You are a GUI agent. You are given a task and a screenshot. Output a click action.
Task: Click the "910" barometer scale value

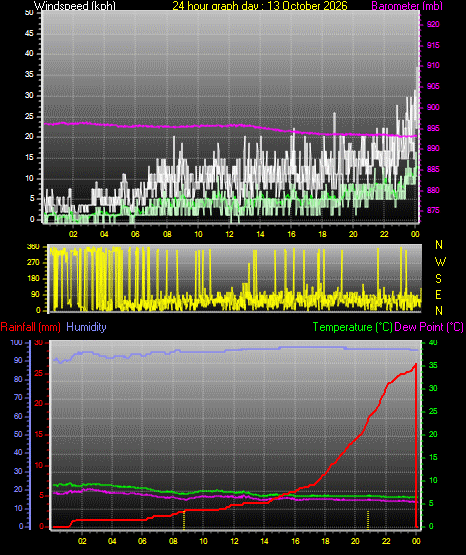pos(433,65)
